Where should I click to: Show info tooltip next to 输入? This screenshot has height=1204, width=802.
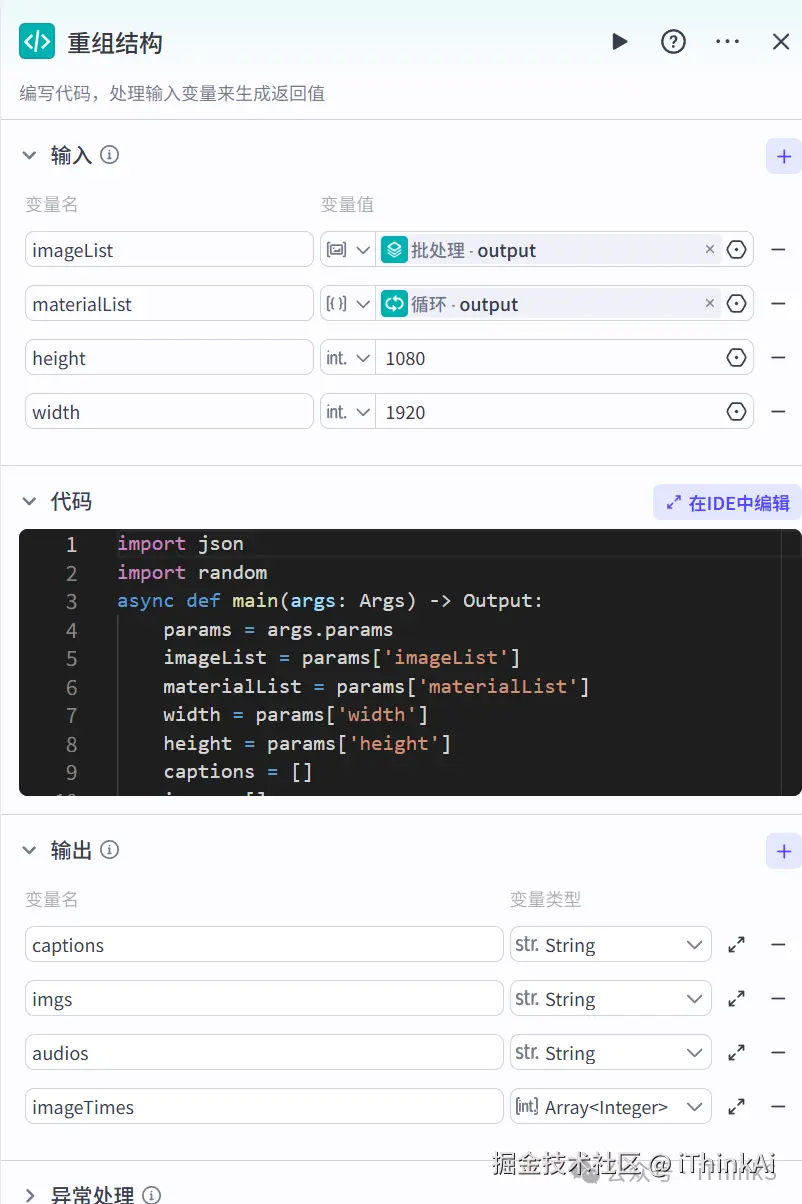pyautogui.click(x=110, y=155)
